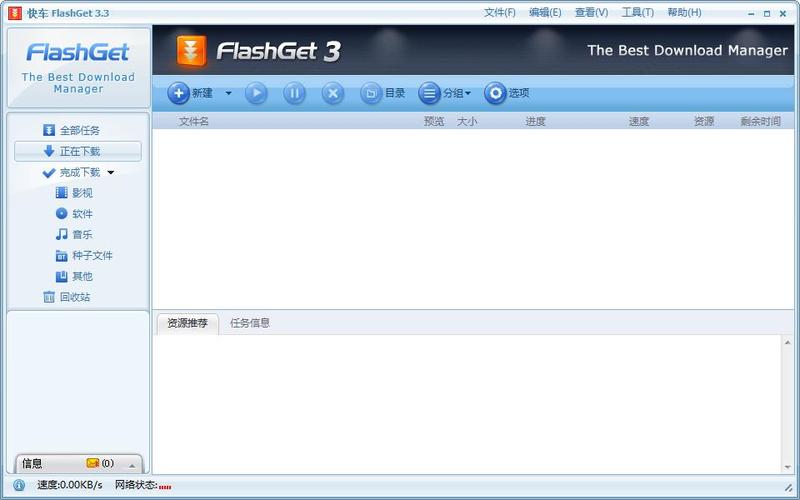Image resolution: width=800 pixels, height=500 pixels.
Task: Click the scrollbar up arrow in bottom panel
Action: click(787, 342)
